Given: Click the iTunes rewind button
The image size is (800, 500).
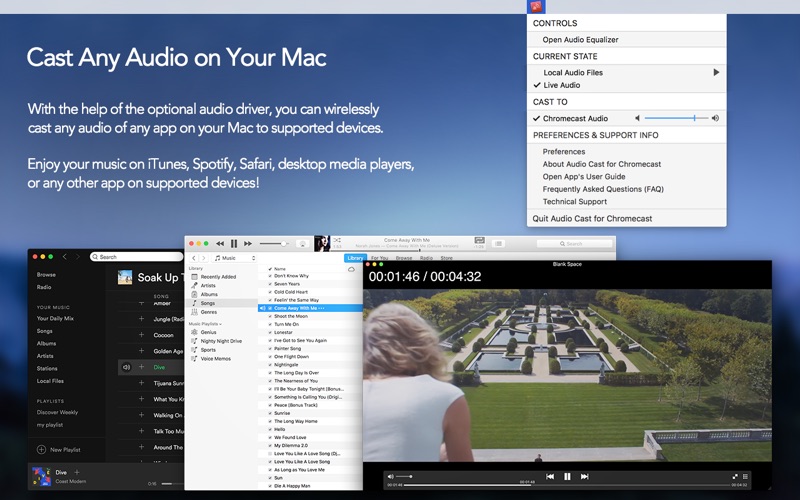Looking at the screenshot, I should (x=220, y=244).
